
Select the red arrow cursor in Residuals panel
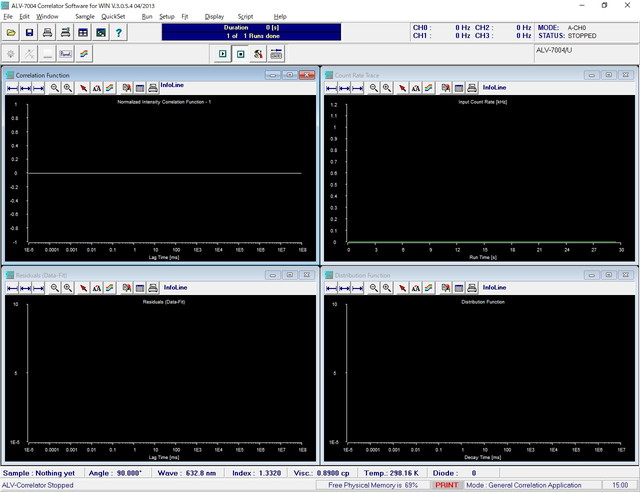tap(83, 287)
